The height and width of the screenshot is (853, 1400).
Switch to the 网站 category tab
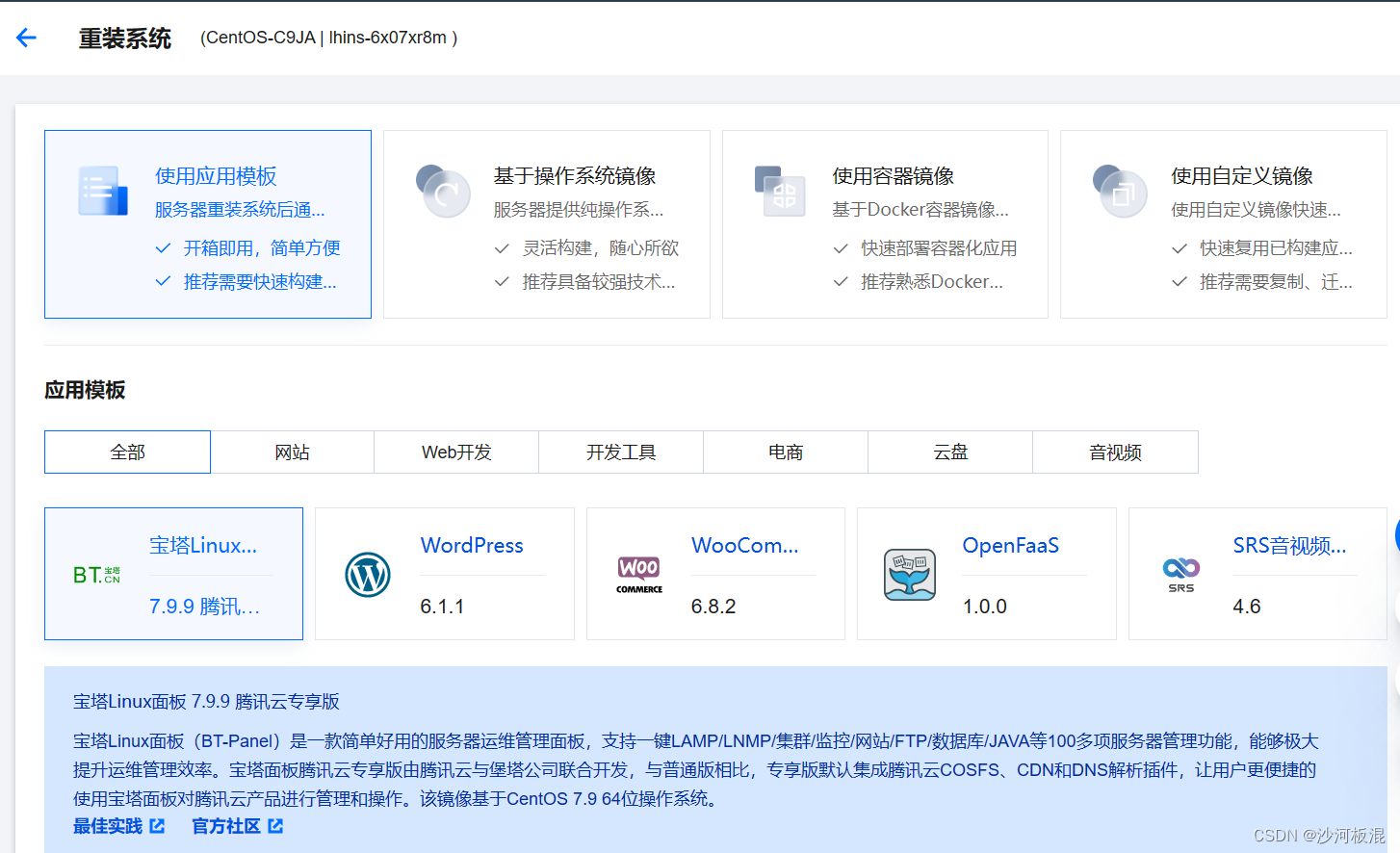[293, 452]
